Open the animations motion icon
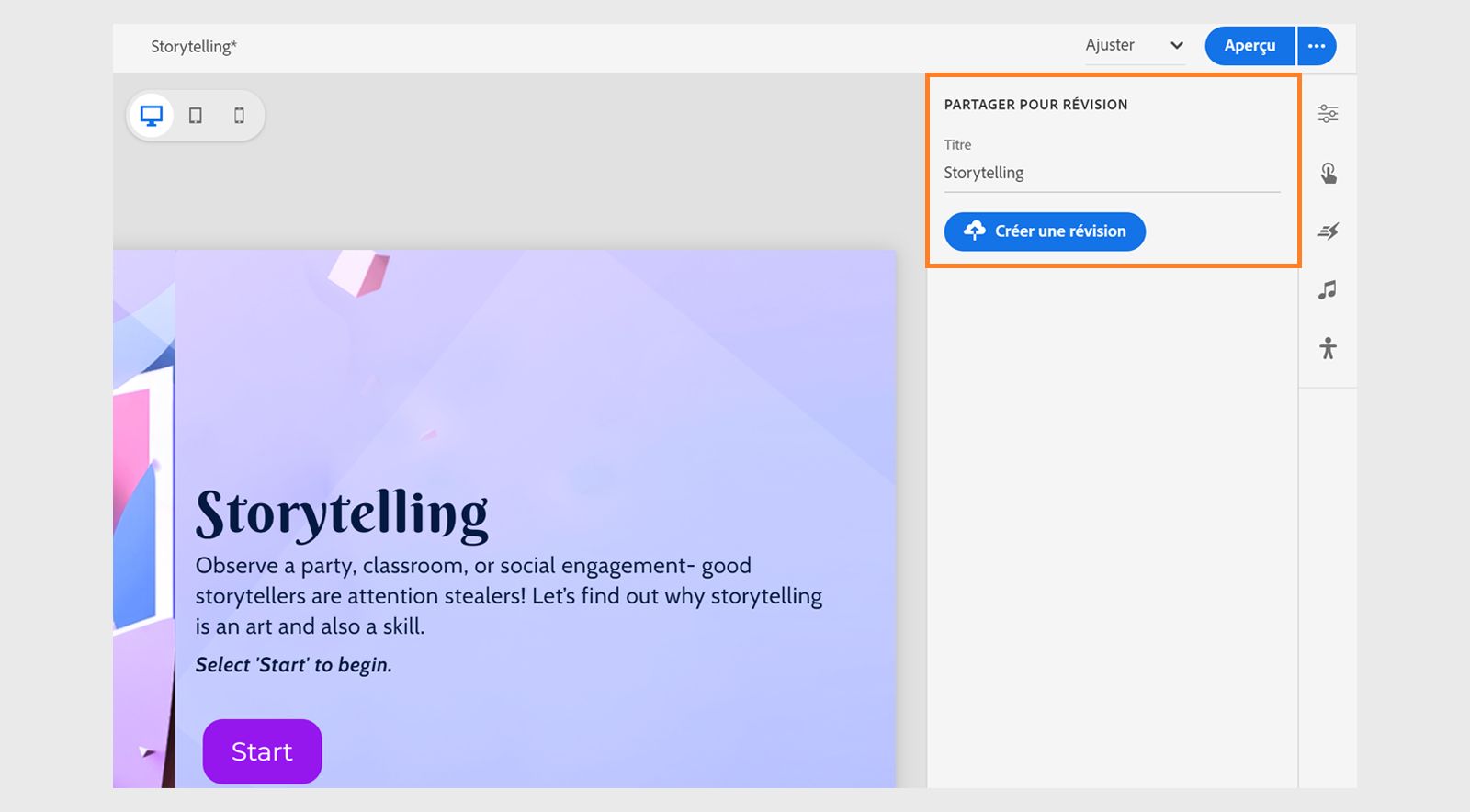This screenshot has height=812, width=1470. click(x=1328, y=231)
